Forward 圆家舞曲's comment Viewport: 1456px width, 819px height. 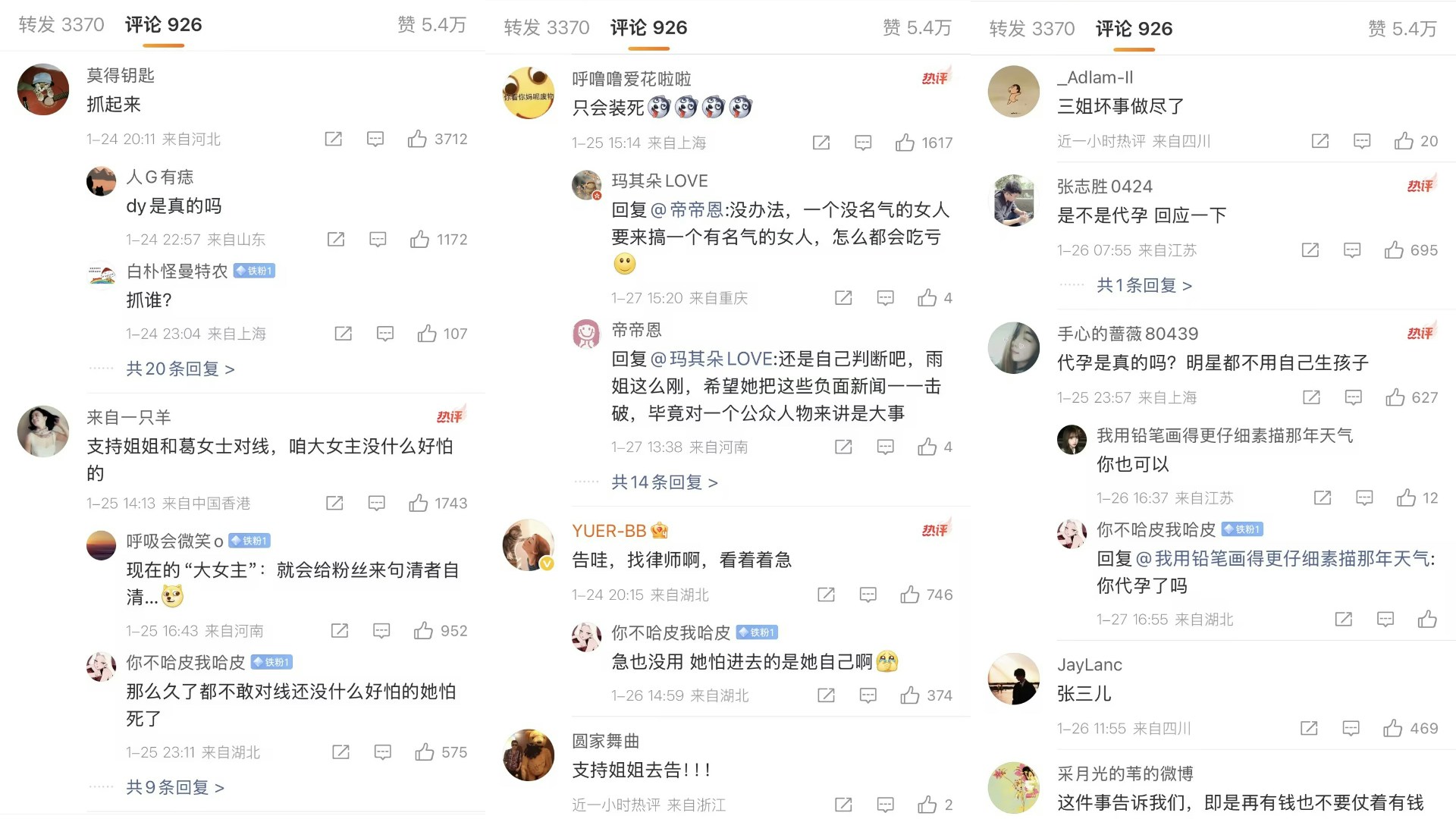click(x=843, y=805)
